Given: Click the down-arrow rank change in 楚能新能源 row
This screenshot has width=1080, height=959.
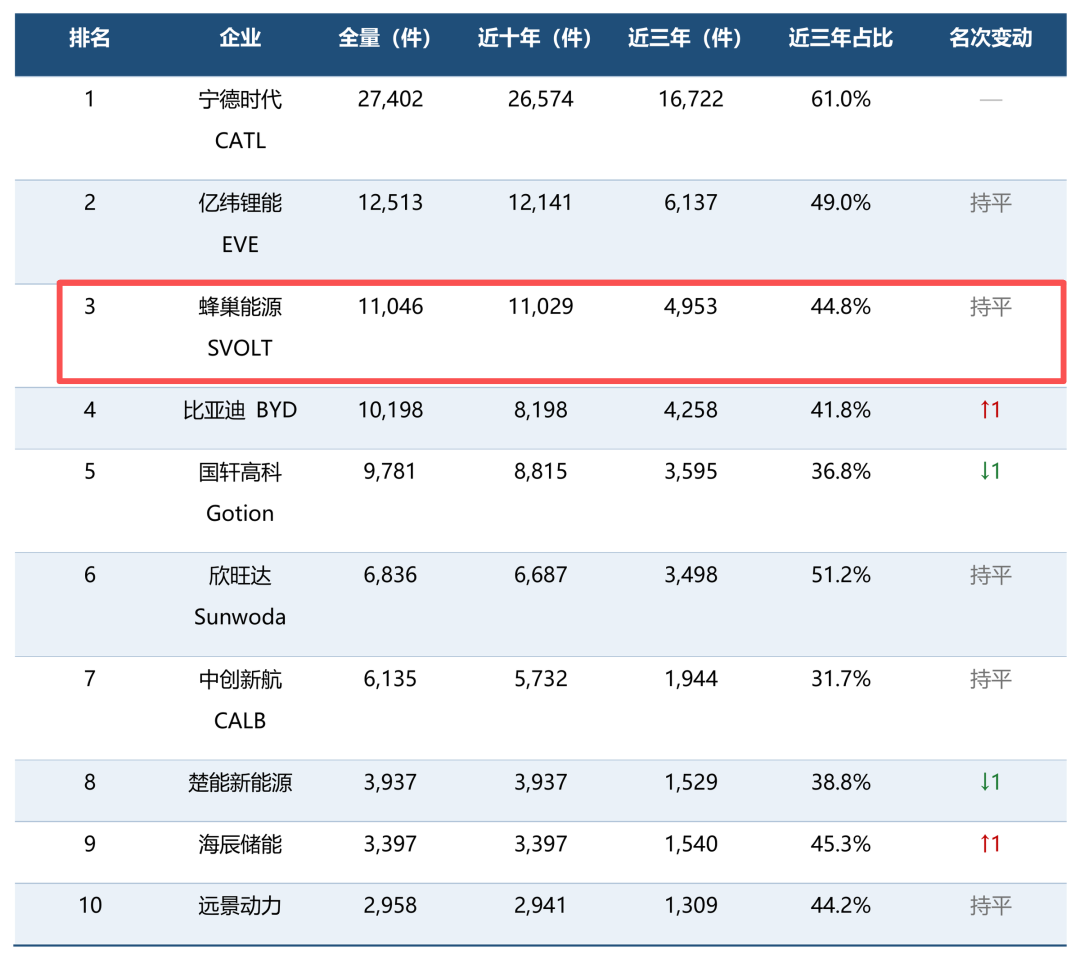Looking at the screenshot, I should tap(990, 782).
